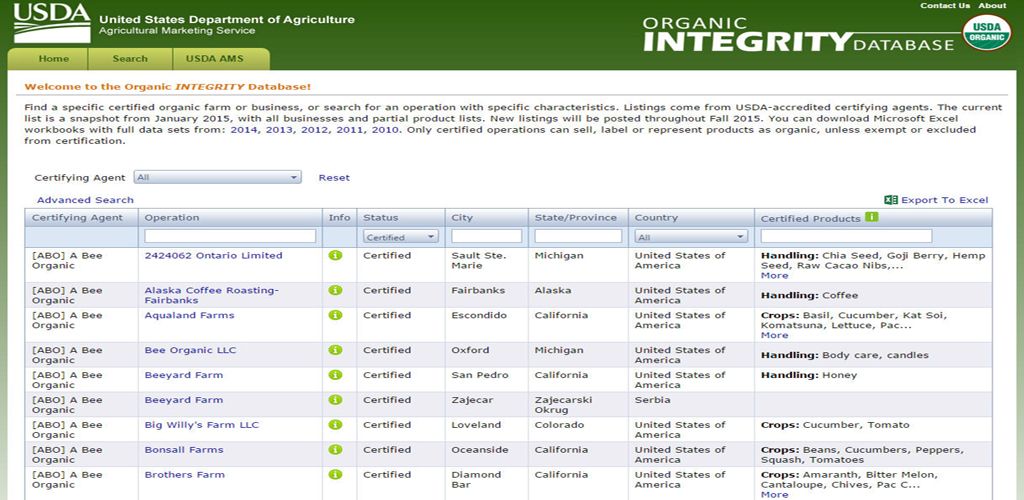1024x500 pixels.
Task: Open Brothers Farm operation
Action: [184, 475]
